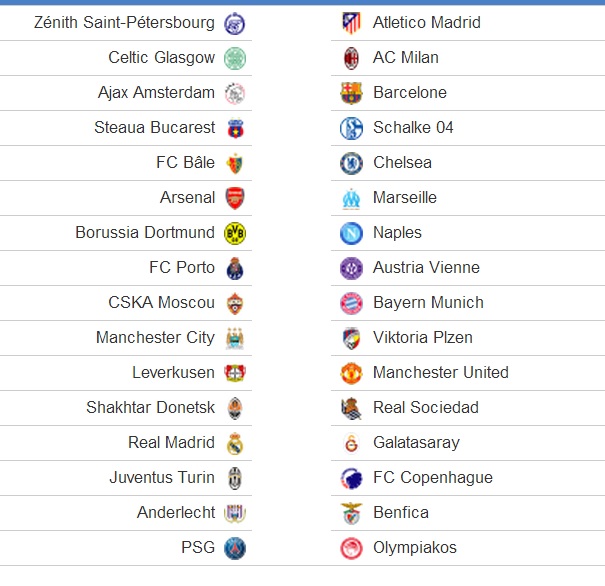
Task: Click the Juventus Turin crest
Action: pos(235,478)
